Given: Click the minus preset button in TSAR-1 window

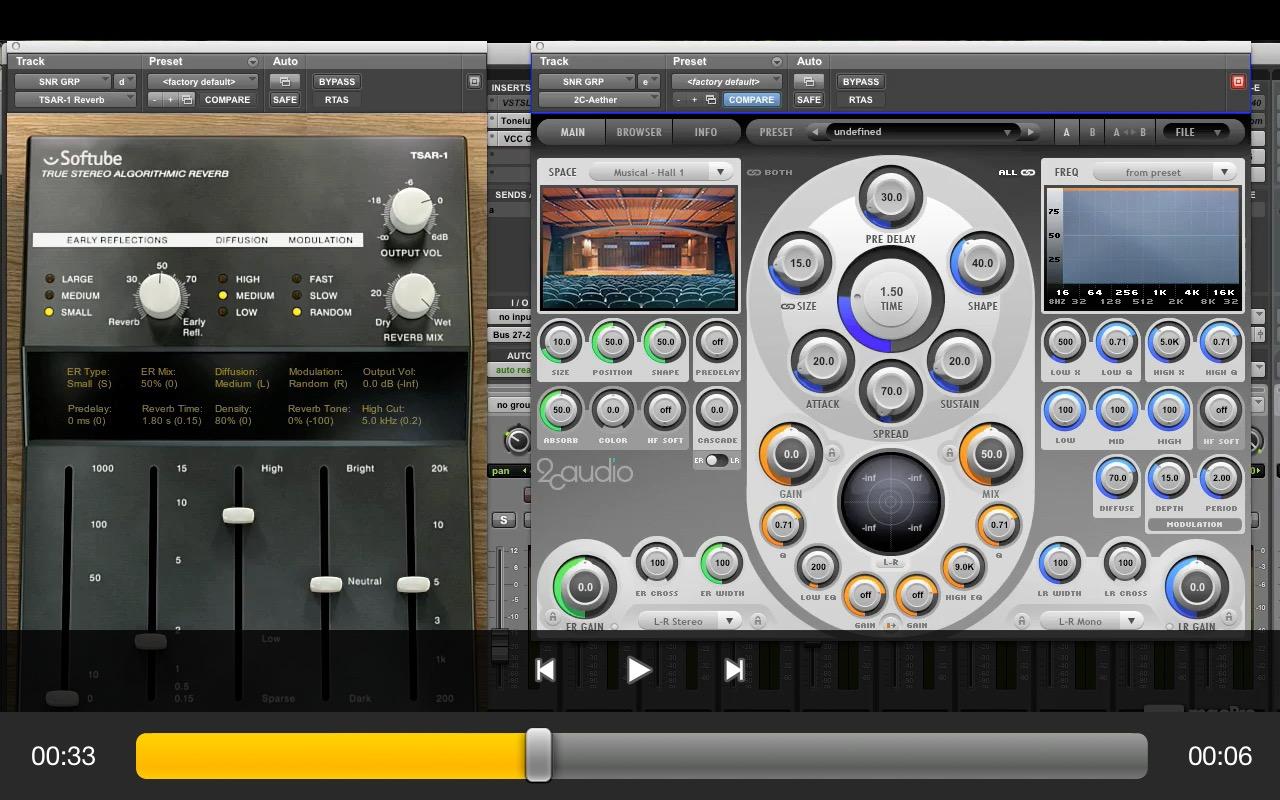Looking at the screenshot, I should point(155,100).
